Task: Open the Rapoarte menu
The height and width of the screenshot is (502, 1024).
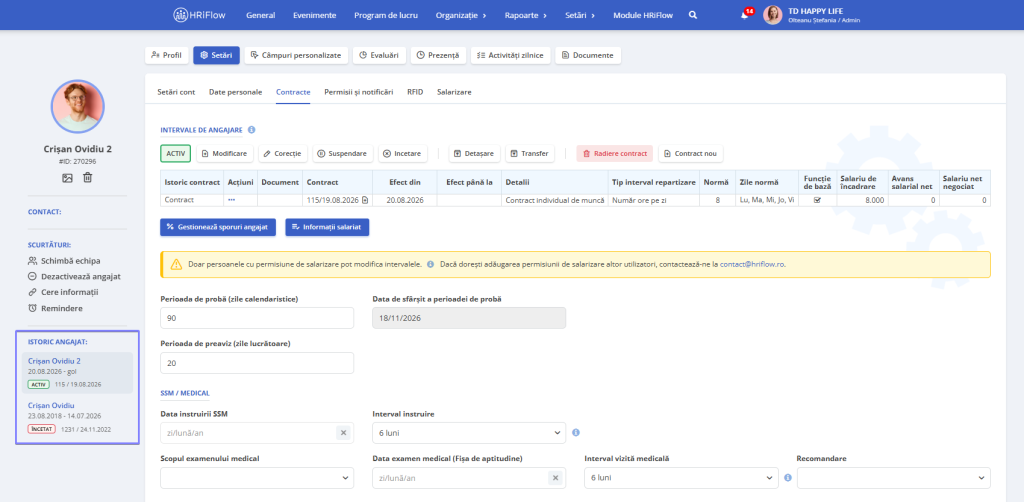Action: [x=526, y=15]
